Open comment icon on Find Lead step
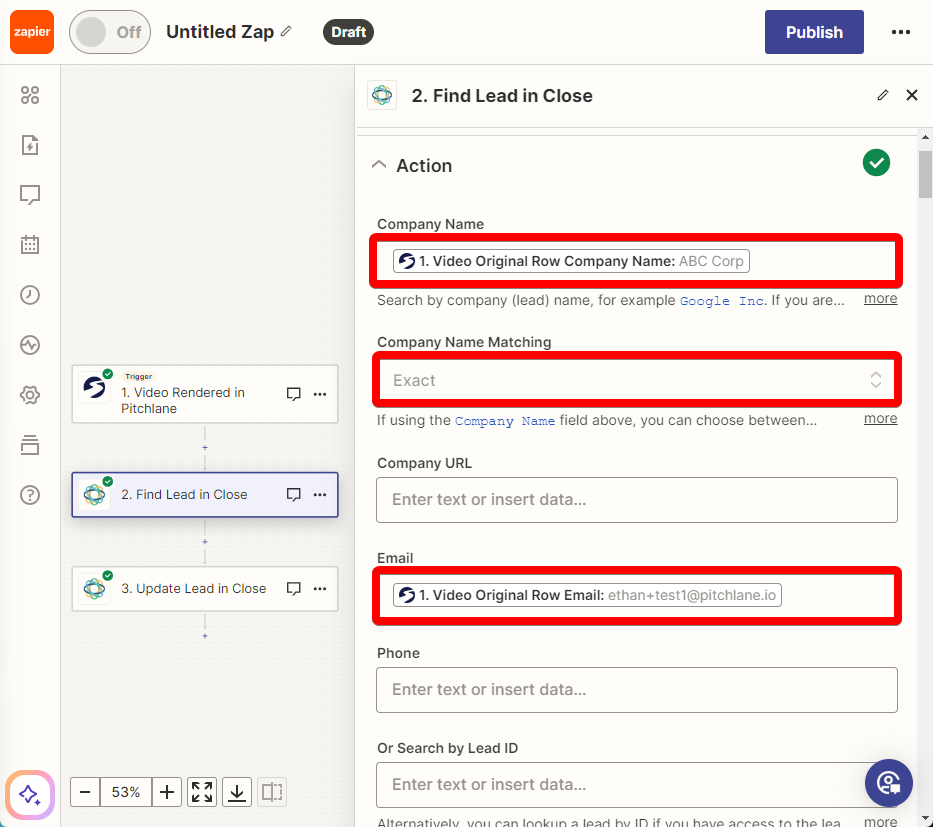 coord(293,494)
